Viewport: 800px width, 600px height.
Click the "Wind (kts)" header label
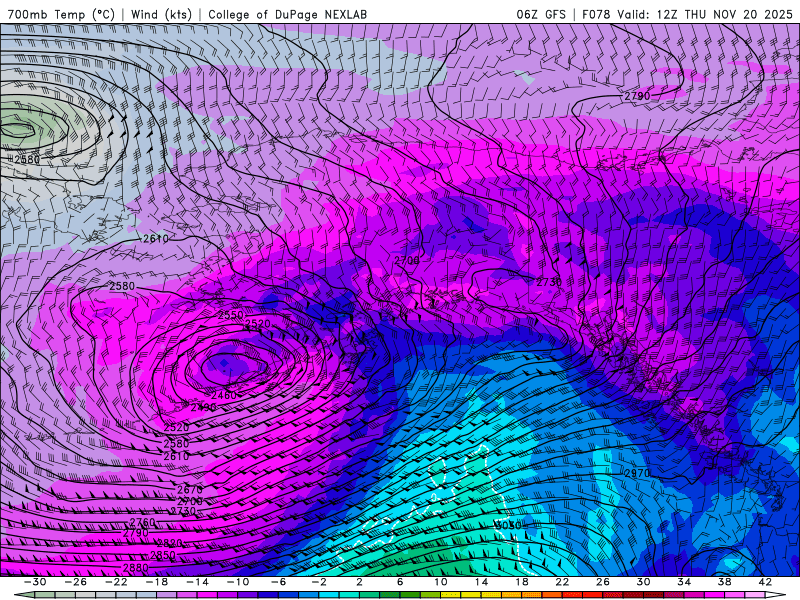[161, 14]
